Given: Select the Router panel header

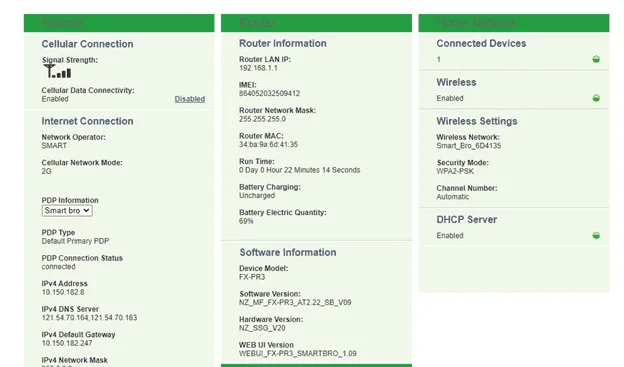Looking at the screenshot, I should pyautogui.click(x=316, y=23).
